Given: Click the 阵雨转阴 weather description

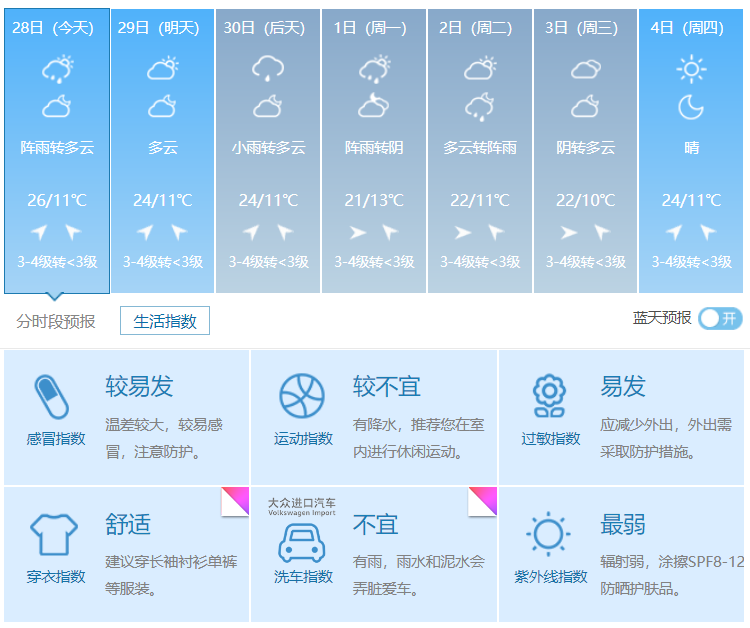Looking at the screenshot, I should point(374,147).
